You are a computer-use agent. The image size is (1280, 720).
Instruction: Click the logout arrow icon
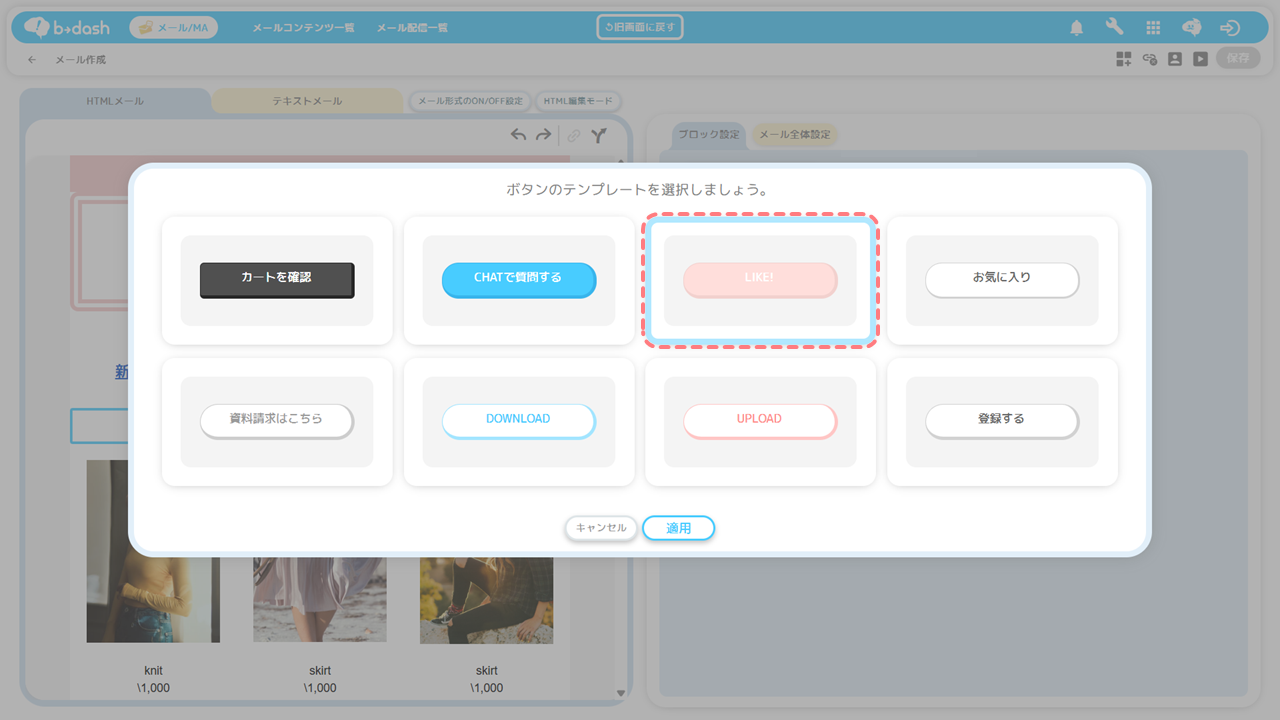point(1230,28)
